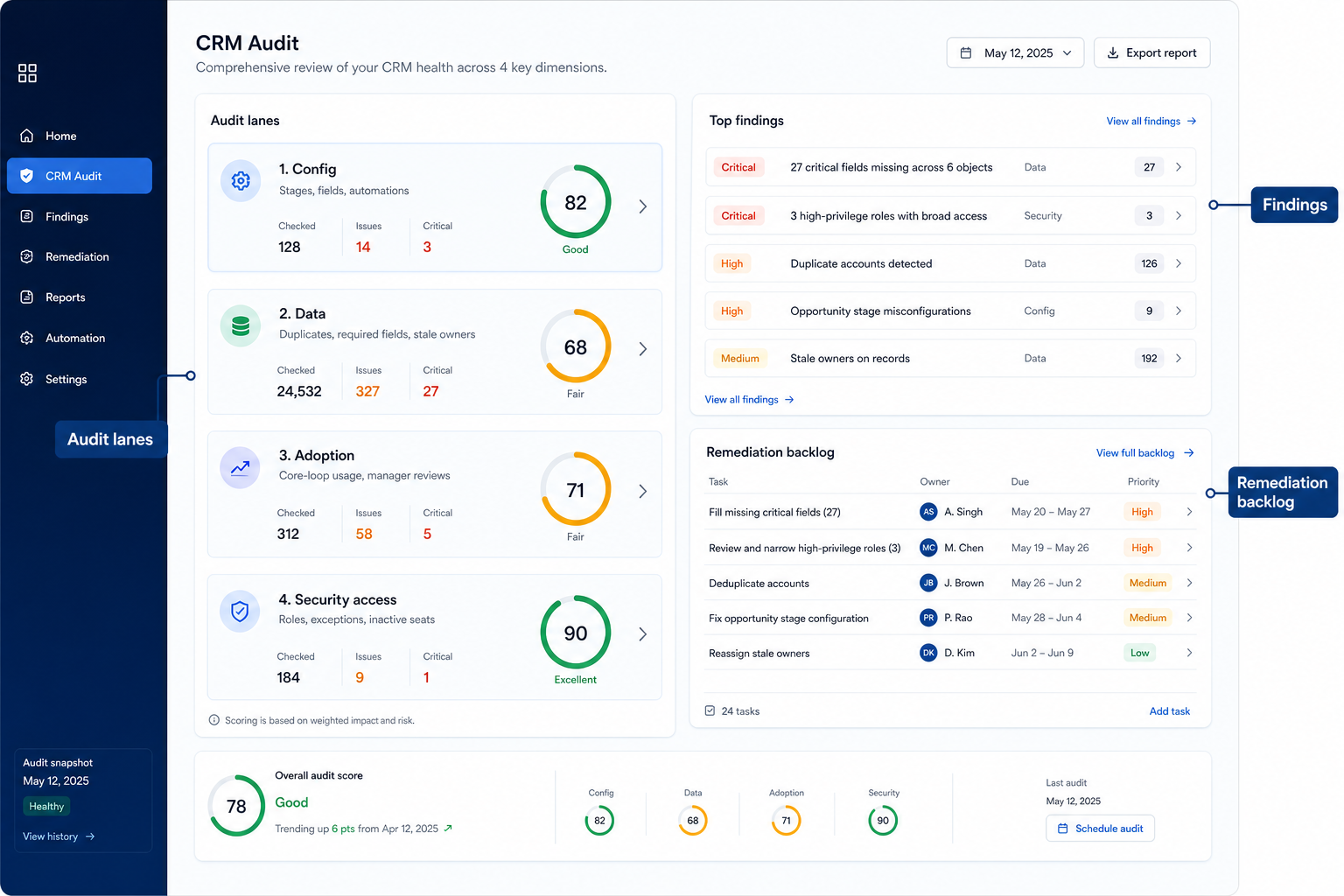Image resolution: width=1344 pixels, height=896 pixels.
Task: Click the trending up arrow icon
Action: [448, 828]
